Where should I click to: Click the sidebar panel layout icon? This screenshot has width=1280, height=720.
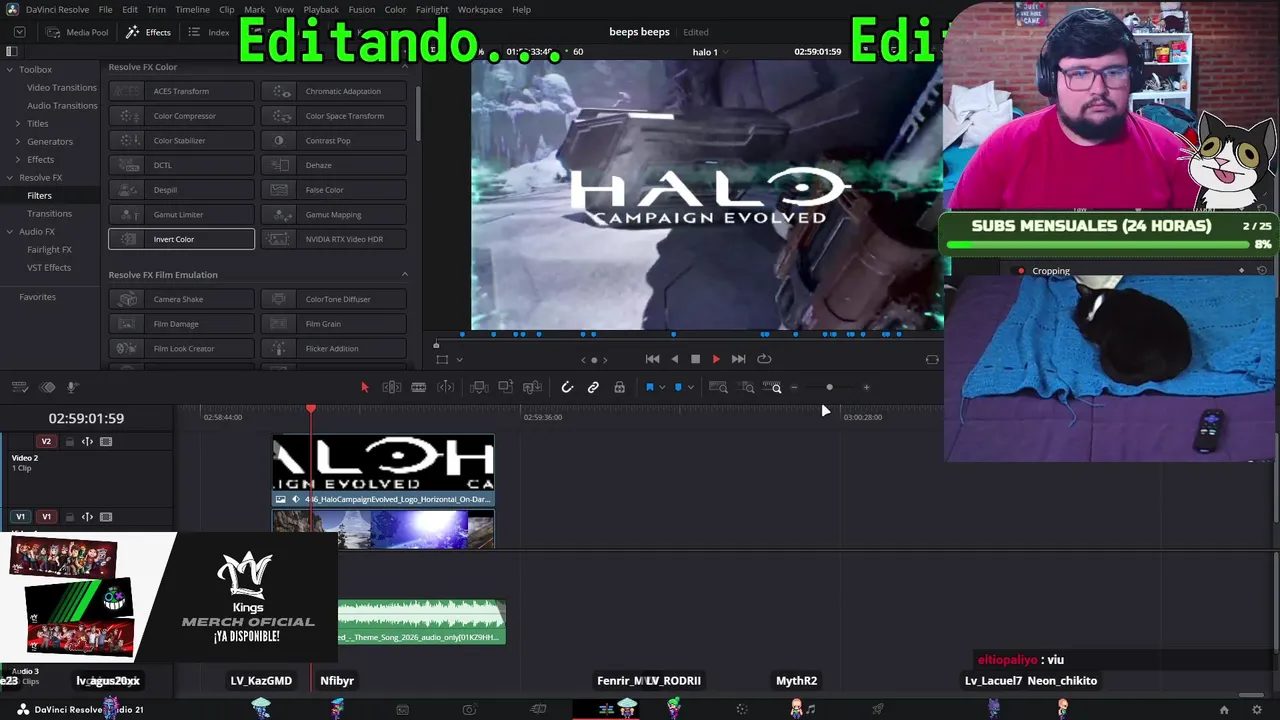[x=12, y=51]
